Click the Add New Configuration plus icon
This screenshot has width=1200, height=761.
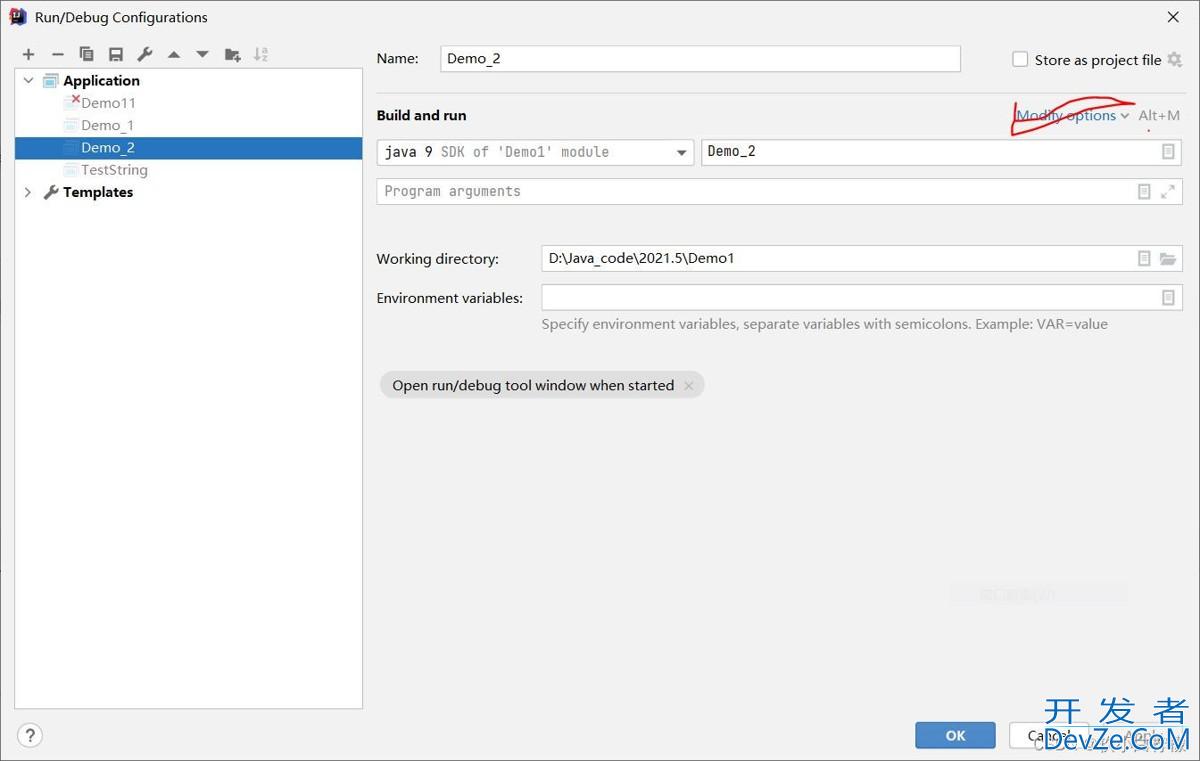click(28, 55)
